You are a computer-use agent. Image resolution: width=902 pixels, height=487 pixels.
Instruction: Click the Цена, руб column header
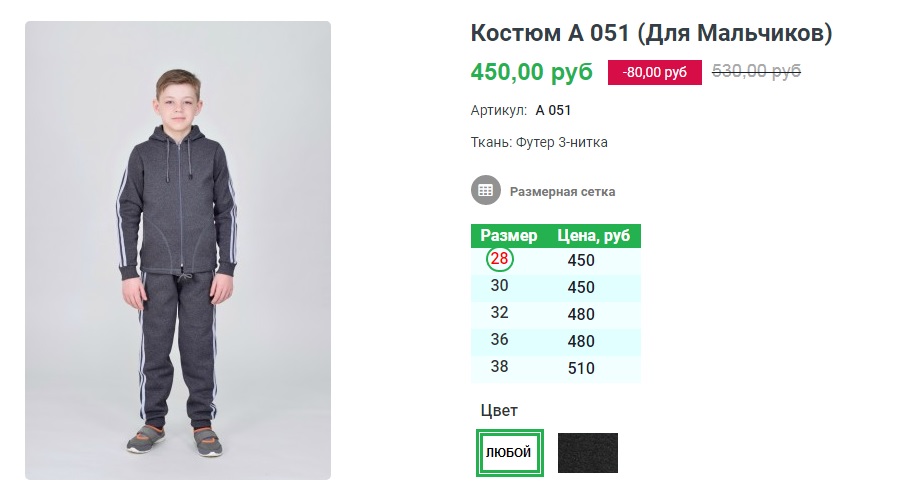[x=593, y=236]
